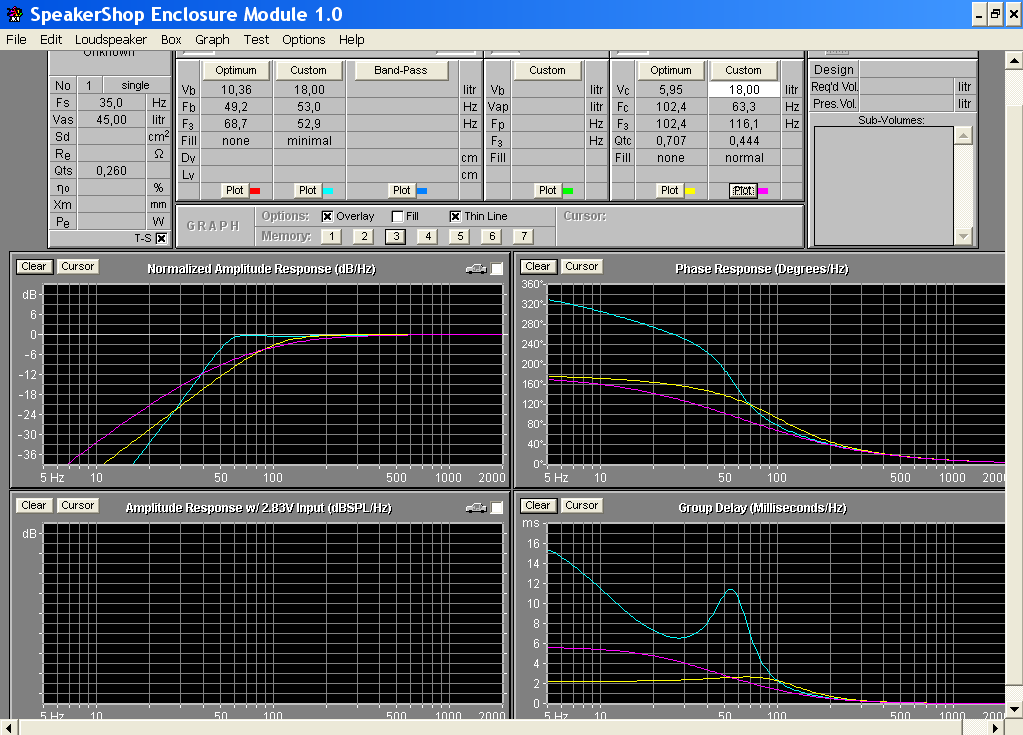Open the Loudspeaker menu

[111, 40]
